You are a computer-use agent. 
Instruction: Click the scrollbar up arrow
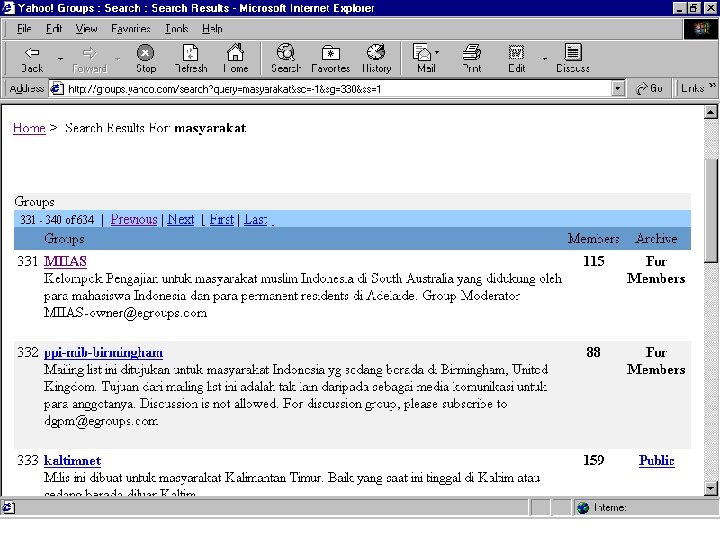(710, 112)
